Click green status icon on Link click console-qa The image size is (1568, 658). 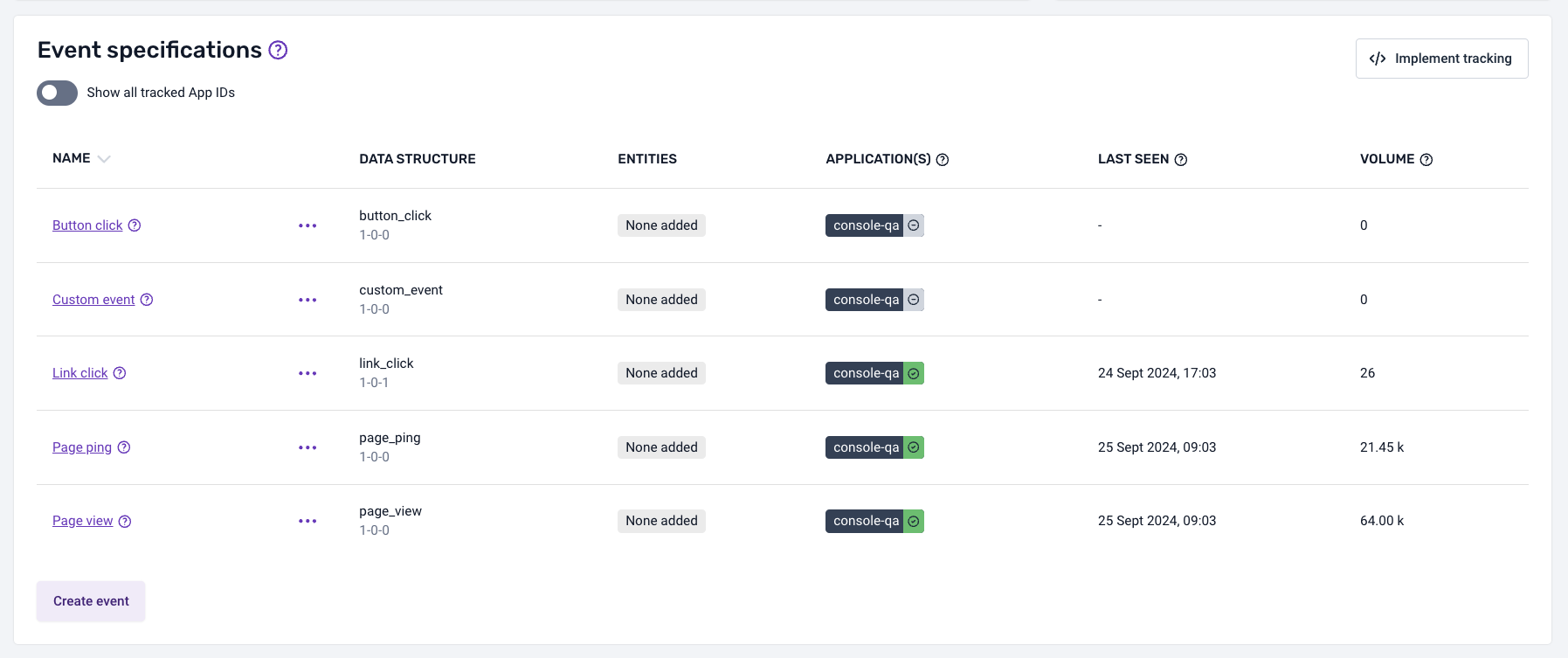click(914, 374)
